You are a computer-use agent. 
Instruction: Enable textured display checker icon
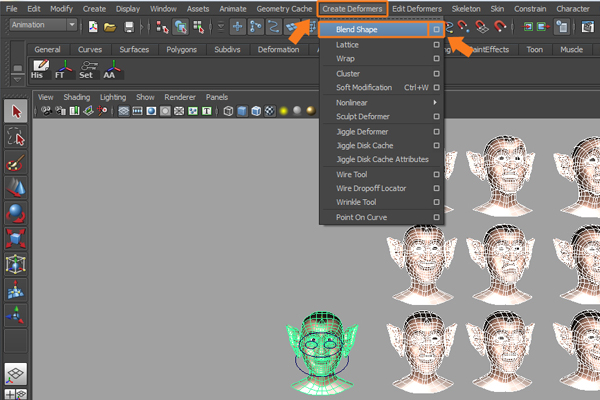tap(270, 111)
